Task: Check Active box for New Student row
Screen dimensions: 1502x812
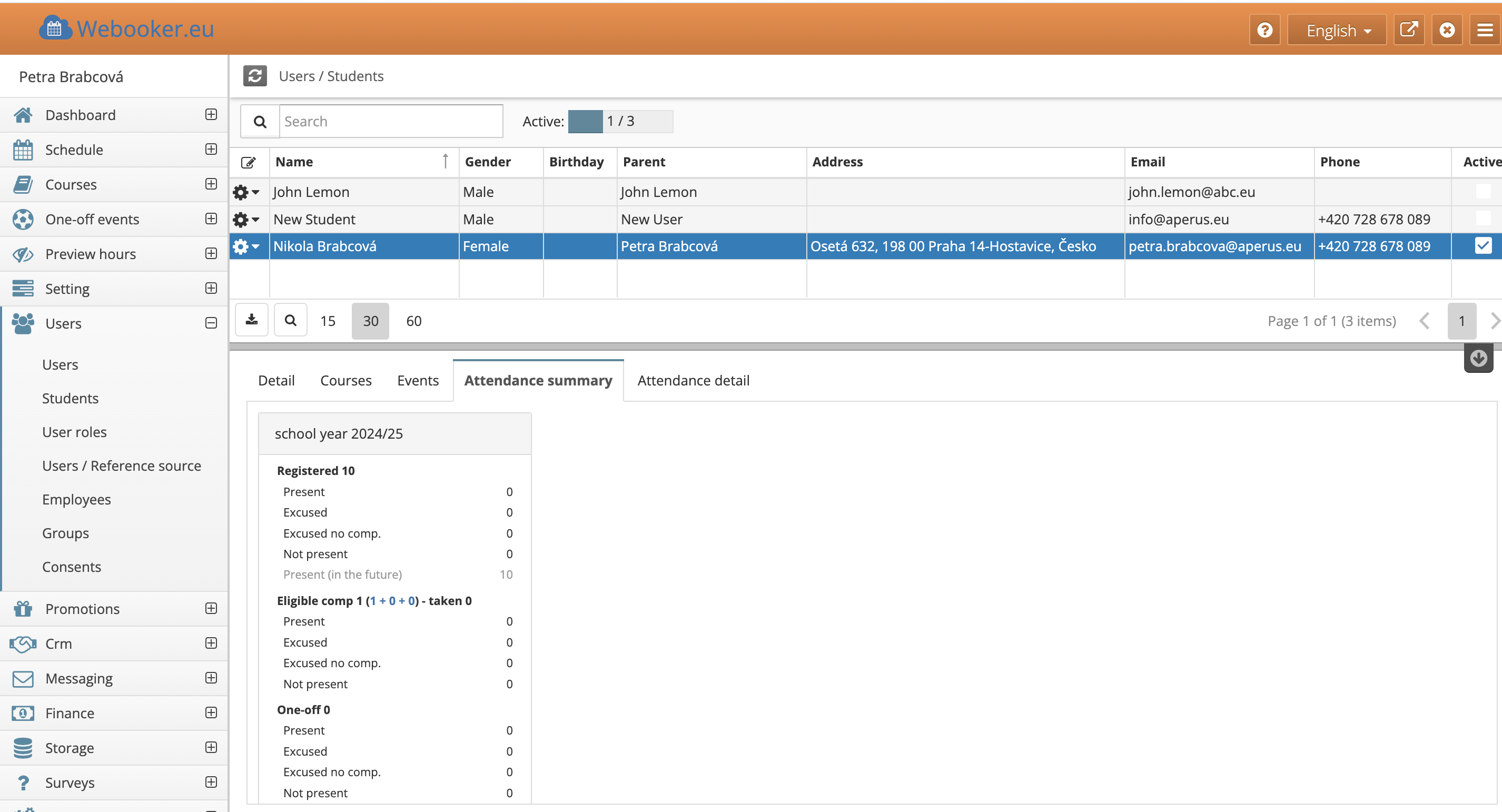Action: pos(1483,219)
